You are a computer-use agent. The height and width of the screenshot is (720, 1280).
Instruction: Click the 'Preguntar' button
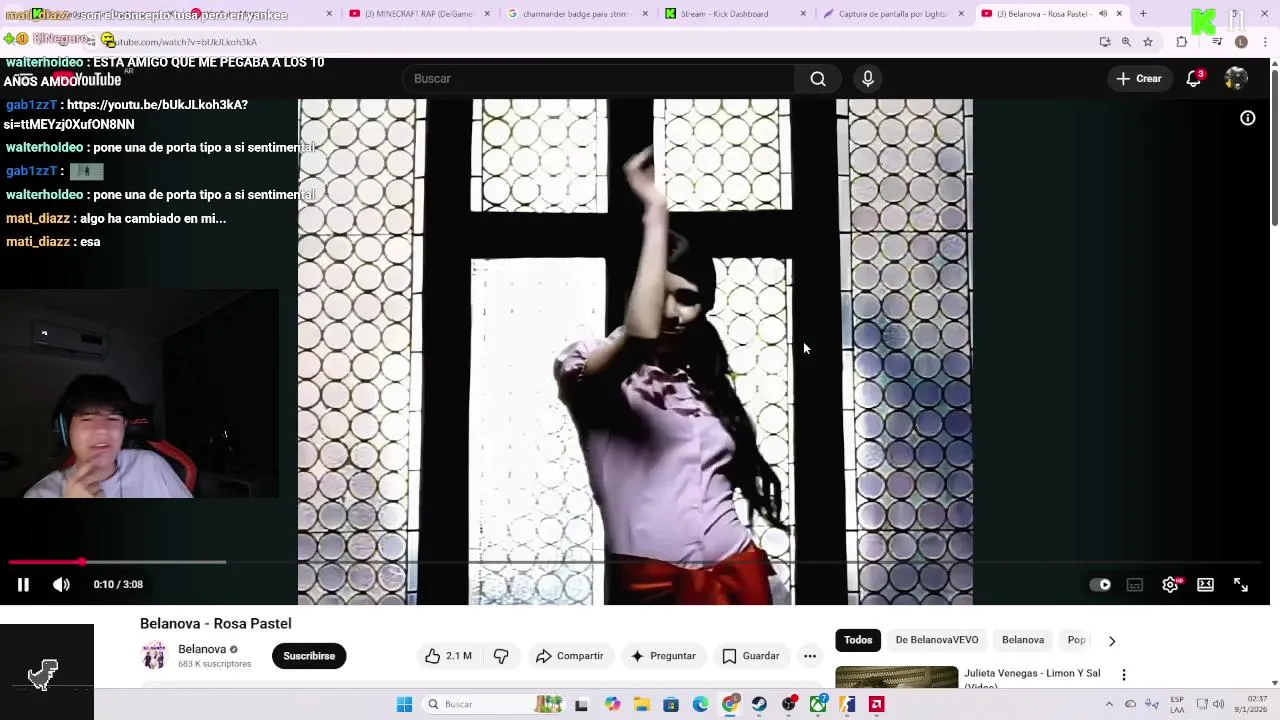(662, 656)
